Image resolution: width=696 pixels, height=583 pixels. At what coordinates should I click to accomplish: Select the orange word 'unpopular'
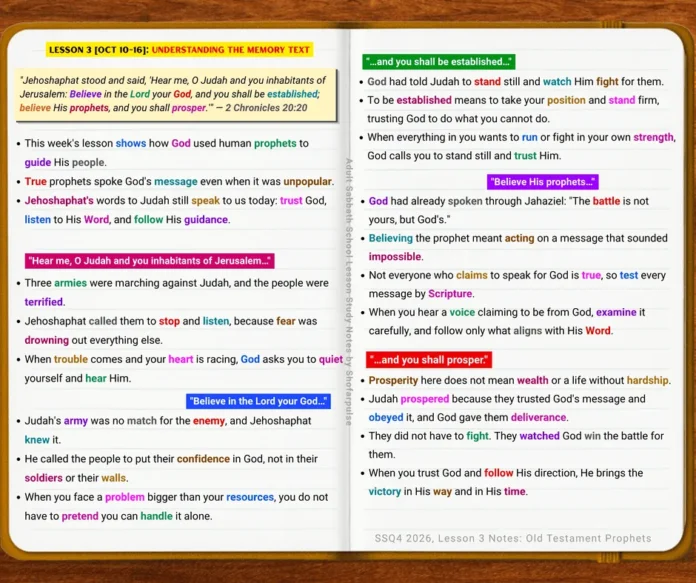tap(308, 182)
